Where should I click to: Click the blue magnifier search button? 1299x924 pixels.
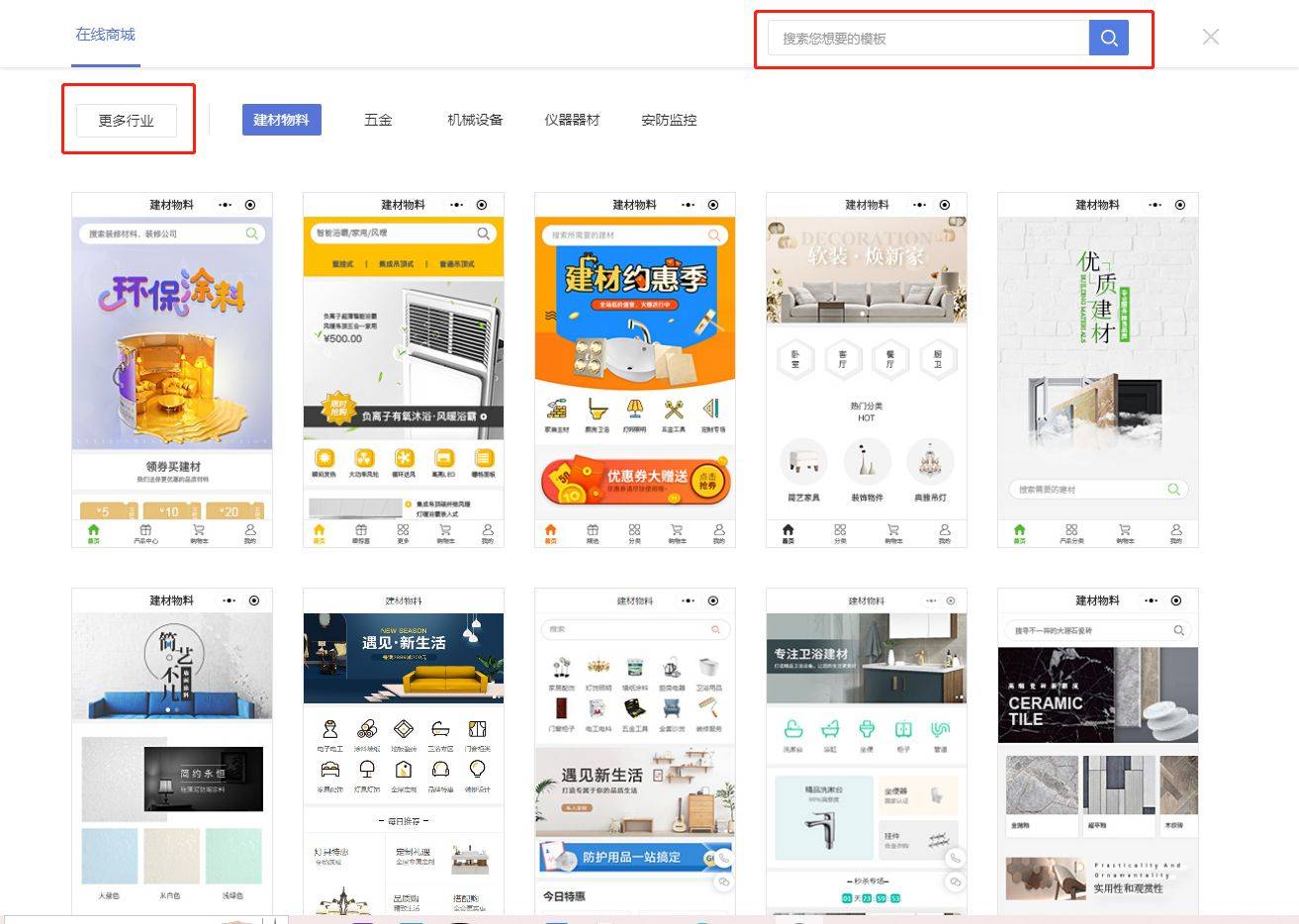1108,39
